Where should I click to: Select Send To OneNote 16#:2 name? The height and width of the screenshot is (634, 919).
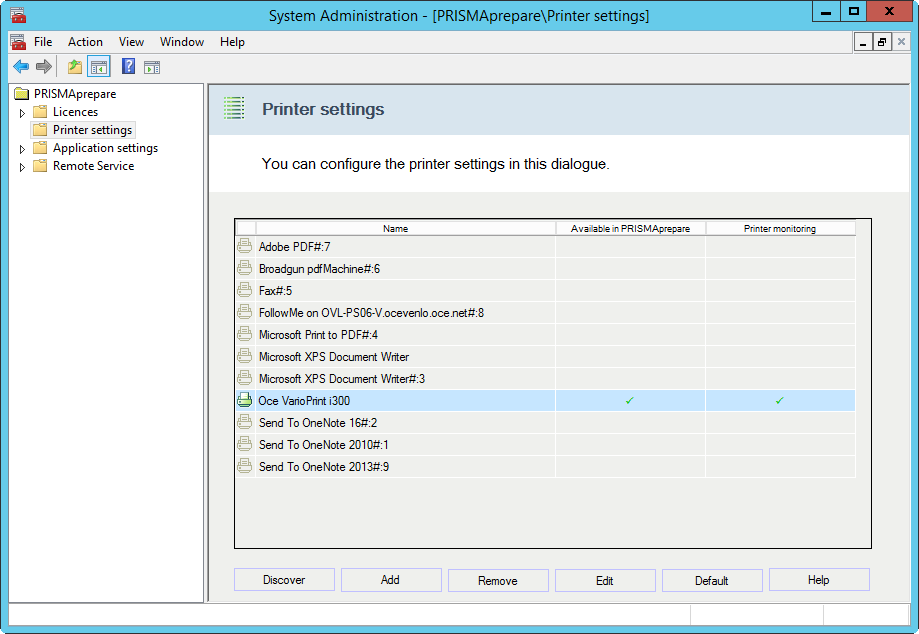tap(318, 422)
